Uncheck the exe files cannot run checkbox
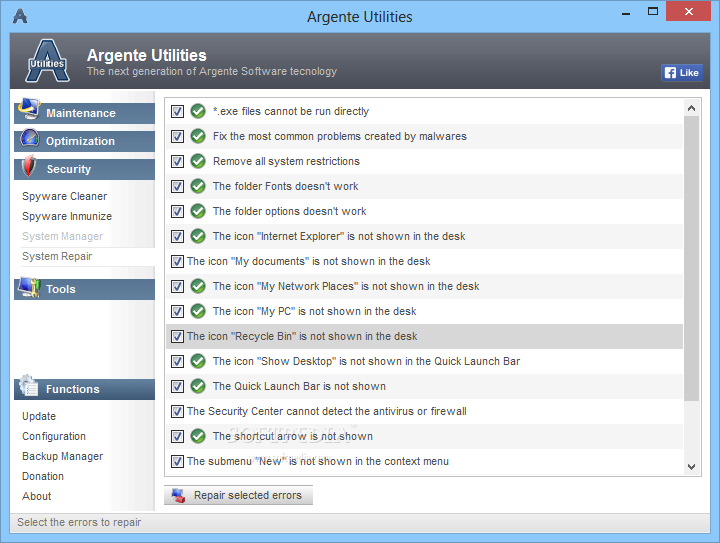The height and width of the screenshot is (543, 720). (x=177, y=112)
